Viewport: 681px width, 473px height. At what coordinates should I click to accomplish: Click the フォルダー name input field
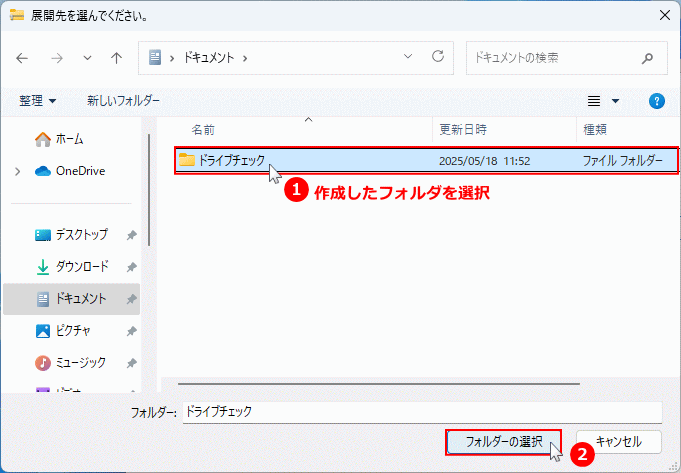[422, 412]
